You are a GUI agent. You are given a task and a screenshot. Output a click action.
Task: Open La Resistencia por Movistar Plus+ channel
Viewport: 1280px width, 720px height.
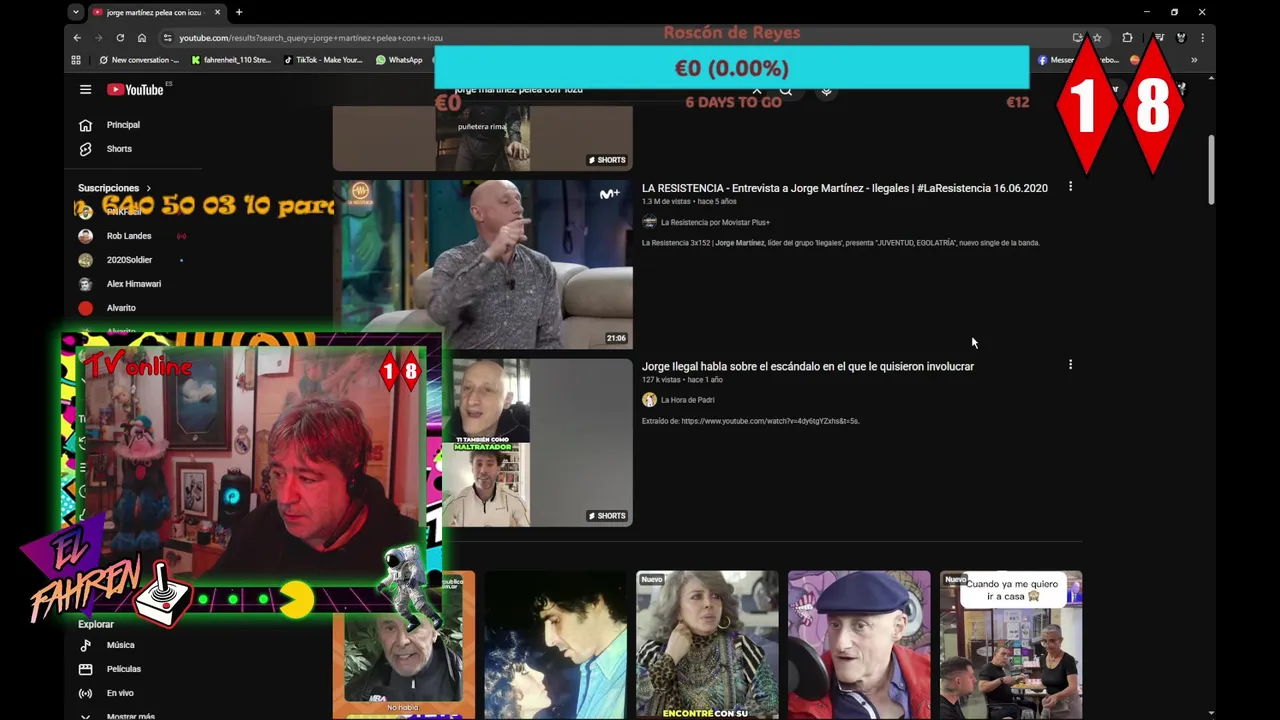[x=715, y=222]
